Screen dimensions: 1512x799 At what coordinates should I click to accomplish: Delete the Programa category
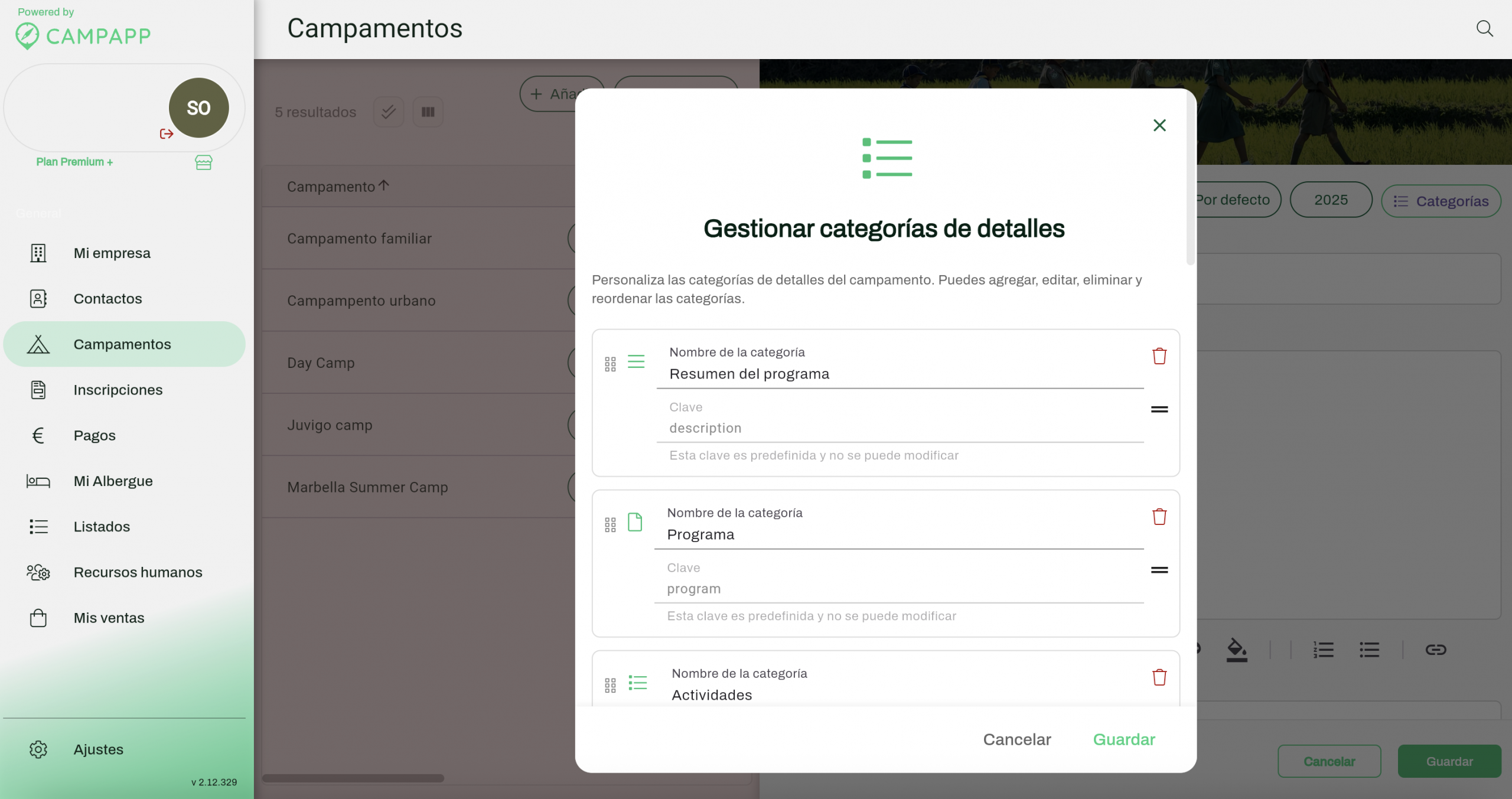[1159, 517]
